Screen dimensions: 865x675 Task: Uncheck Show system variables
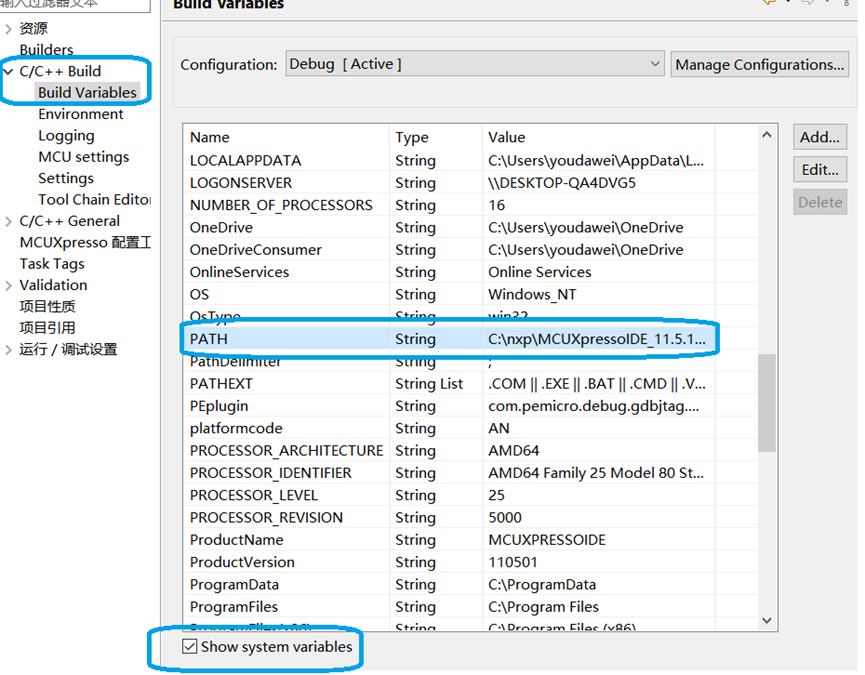tap(190, 646)
